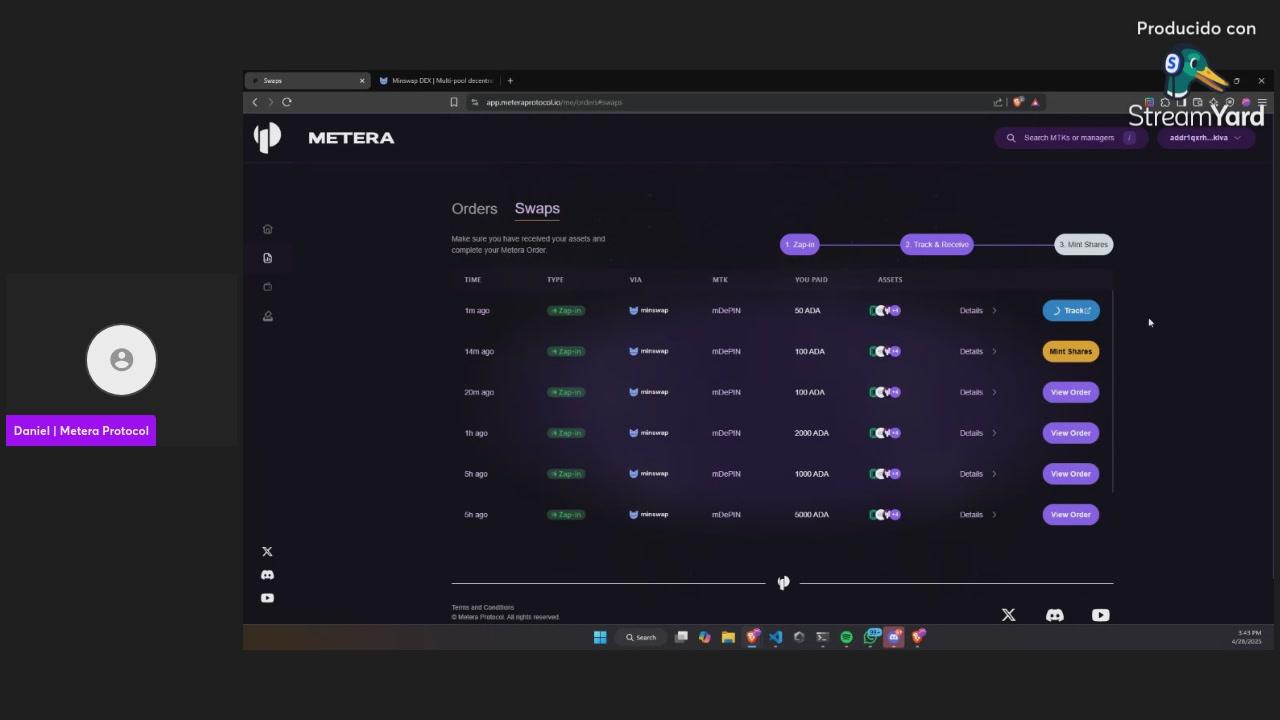Viewport: 1280px width, 720px height.
Task: Open the Discord icon in the left sidebar
Action: coord(267,575)
